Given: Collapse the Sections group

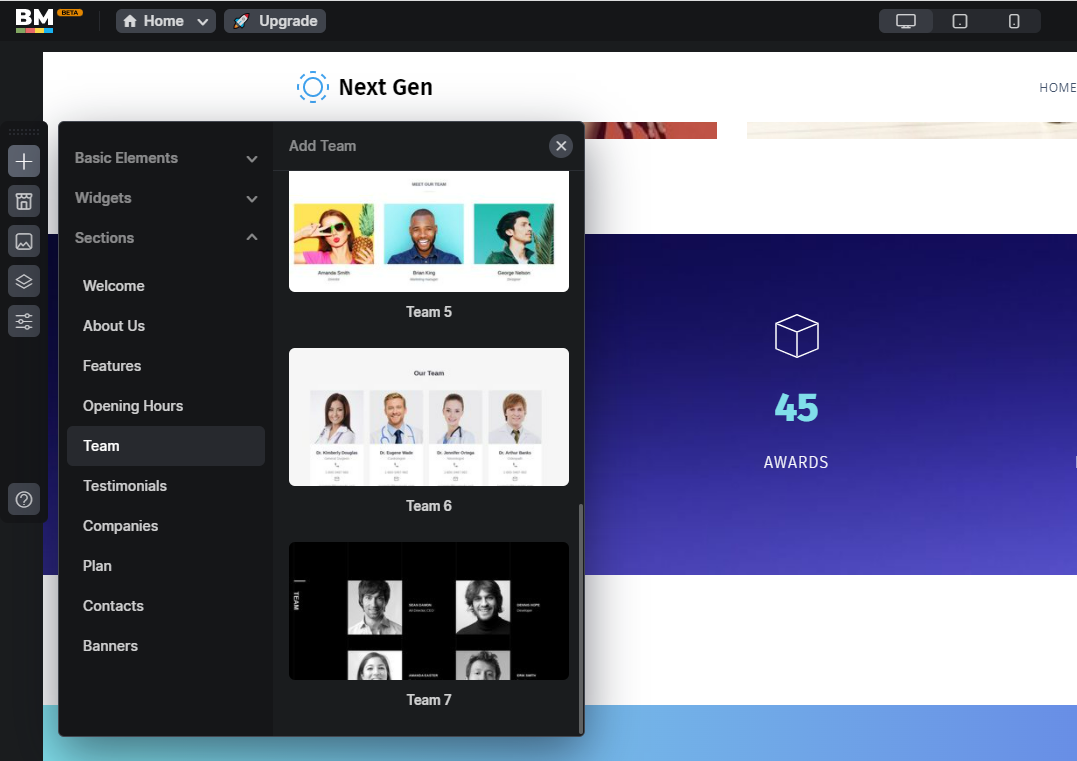Looking at the screenshot, I should tap(166, 238).
